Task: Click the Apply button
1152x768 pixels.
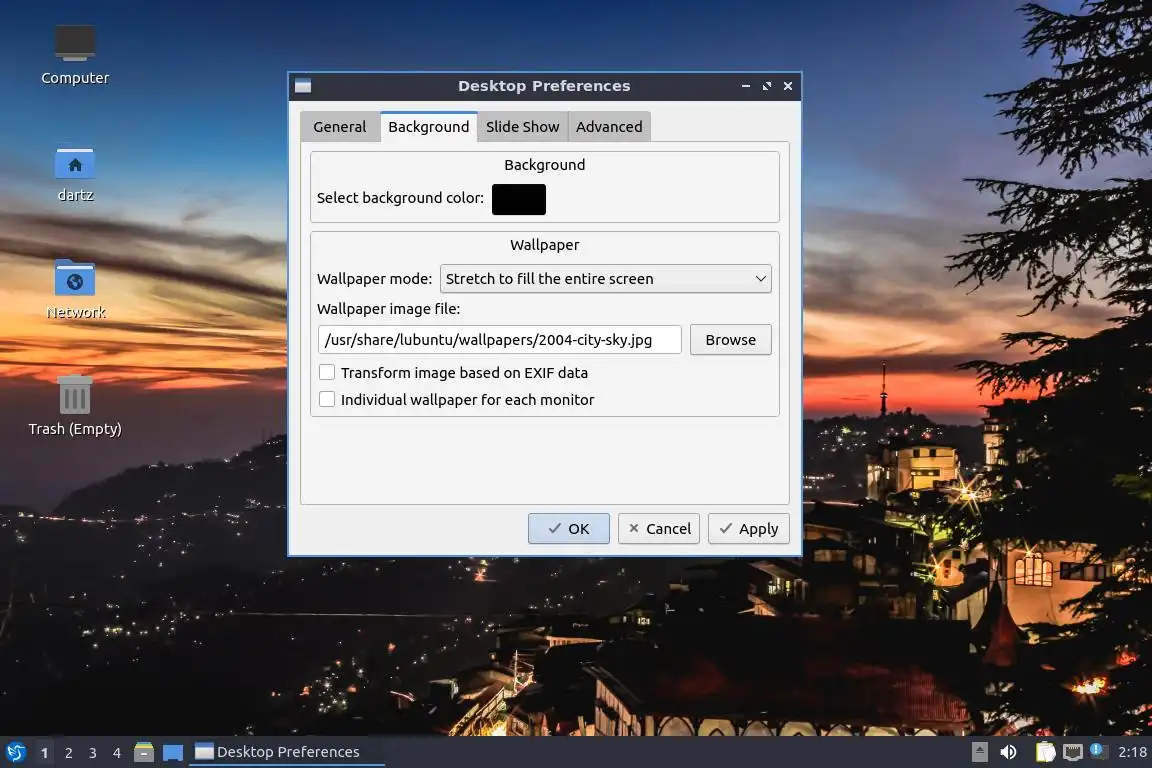Action: 749,528
